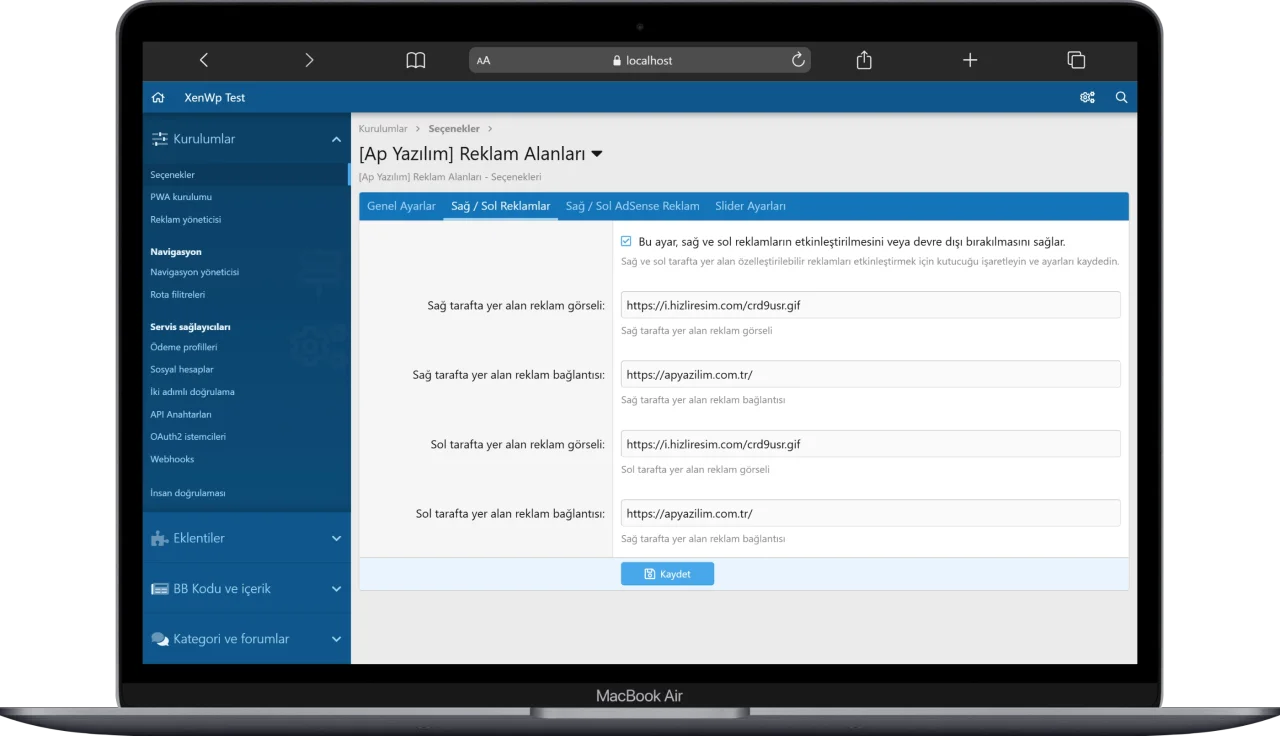Expand the Eklentiler section chevron

click(x=336, y=538)
